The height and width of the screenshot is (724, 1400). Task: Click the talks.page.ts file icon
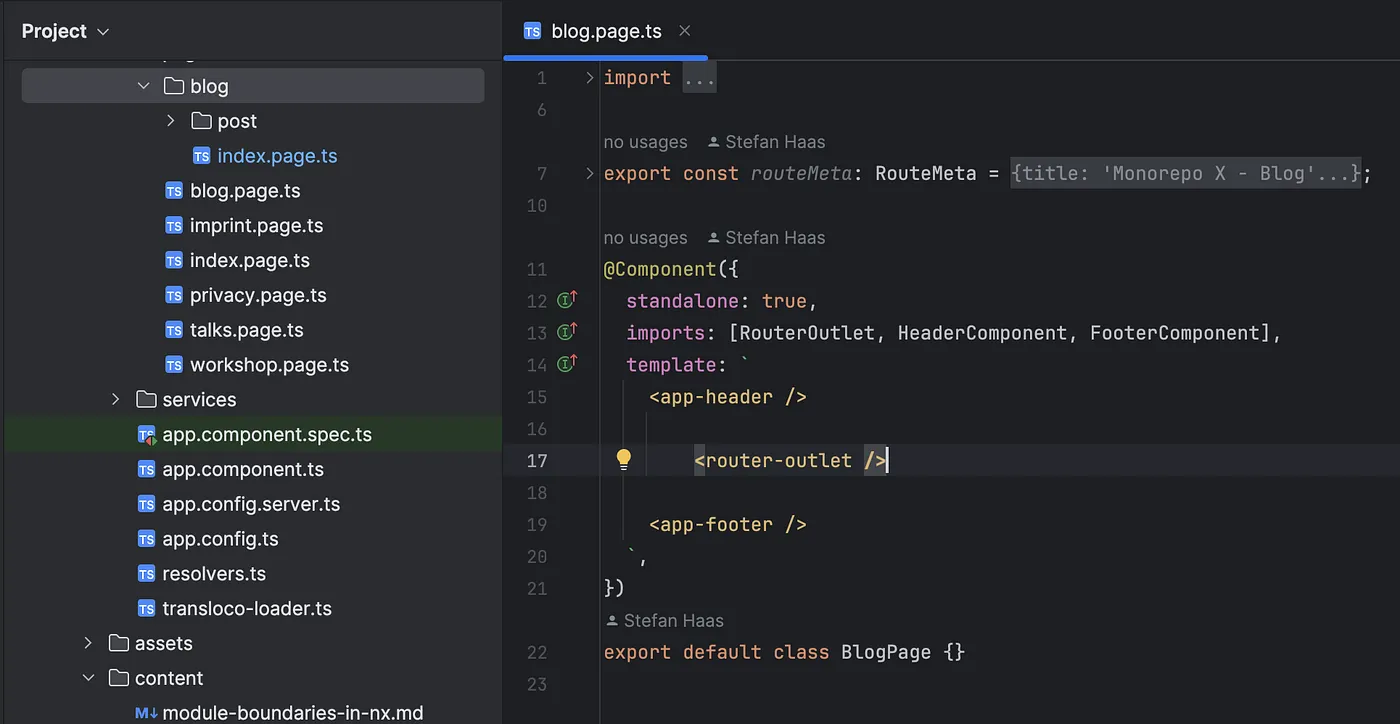pyautogui.click(x=174, y=330)
